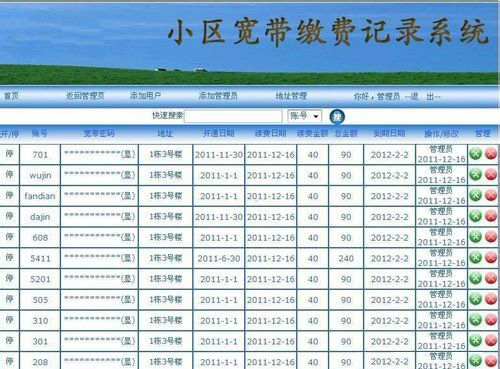This screenshot has height=369, width=500.
Task: Click the red delete icon in row fandian
Action: click(x=491, y=195)
